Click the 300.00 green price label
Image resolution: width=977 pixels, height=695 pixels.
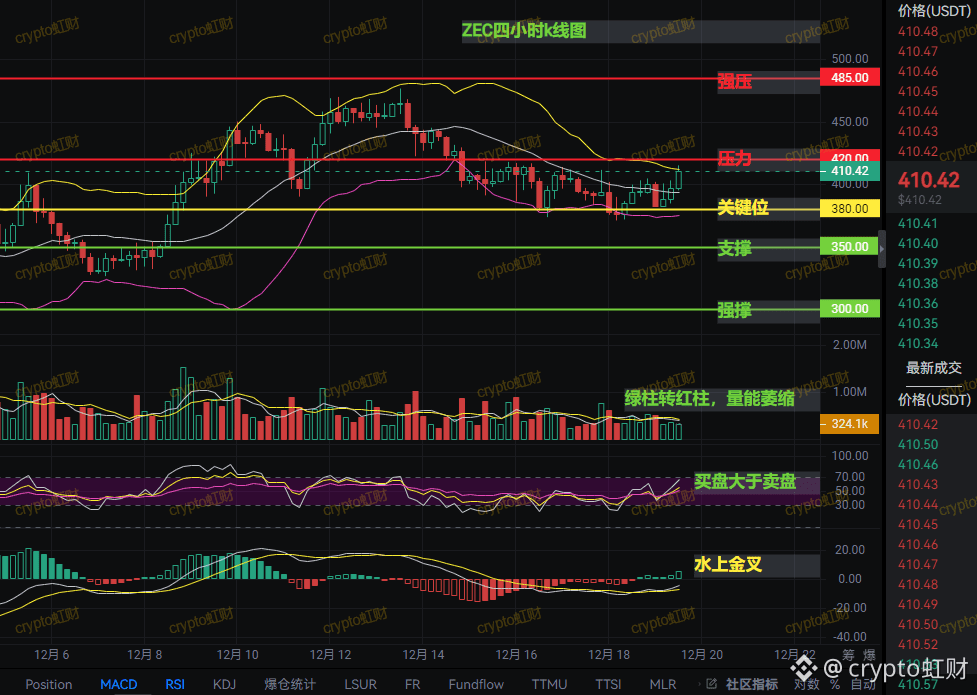tap(850, 309)
